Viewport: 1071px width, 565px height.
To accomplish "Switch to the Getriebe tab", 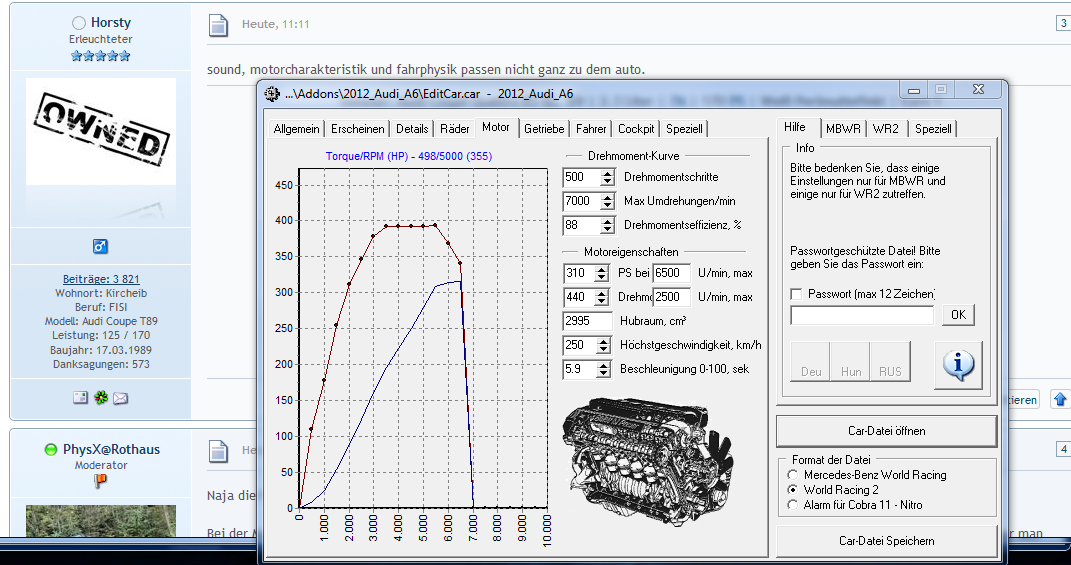I will (x=544, y=129).
